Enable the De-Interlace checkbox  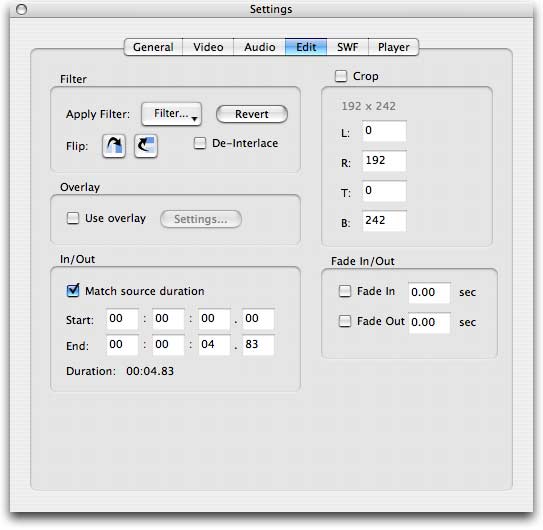pos(200,143)
